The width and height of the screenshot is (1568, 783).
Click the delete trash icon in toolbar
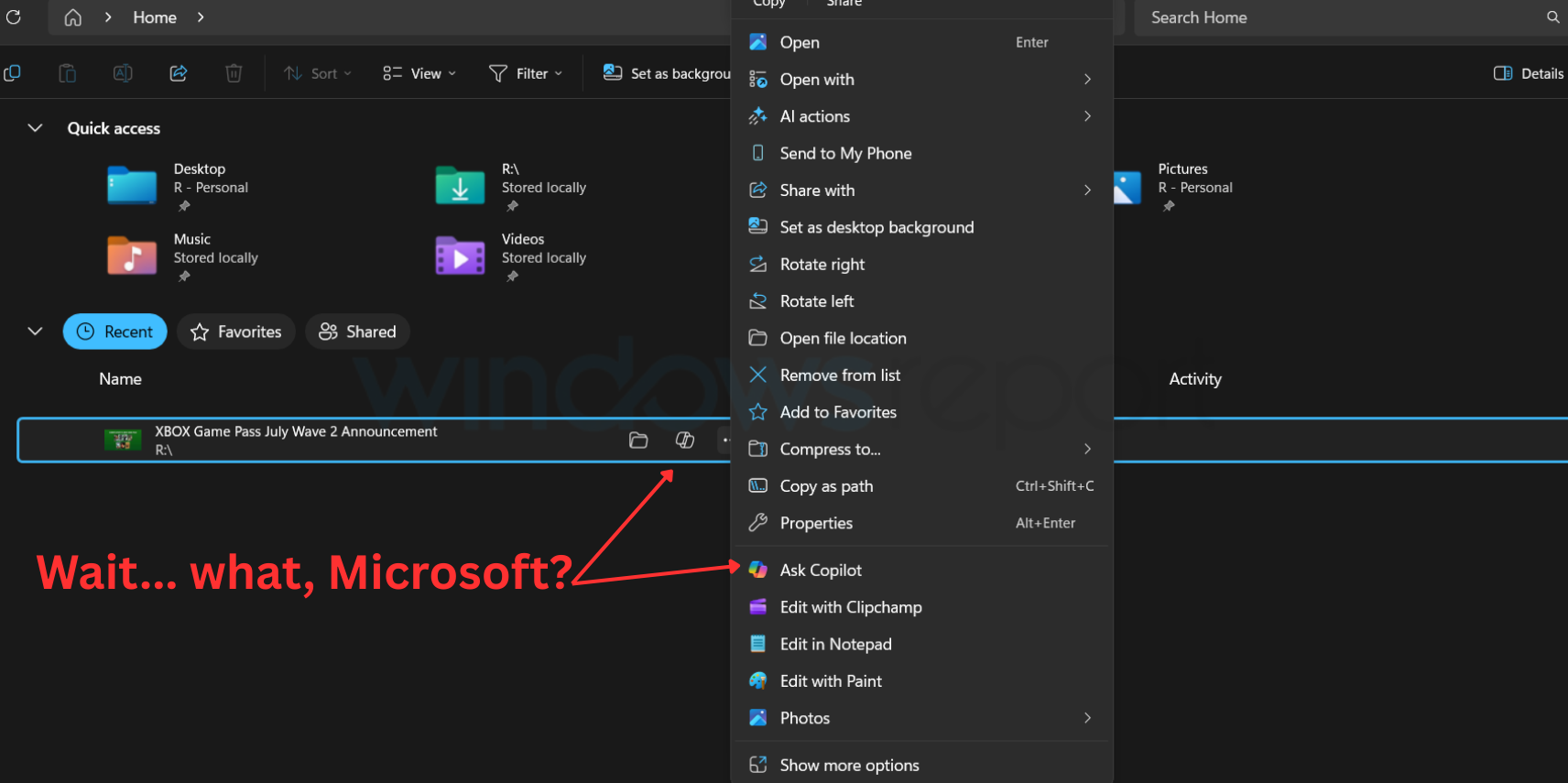(234, 73)
